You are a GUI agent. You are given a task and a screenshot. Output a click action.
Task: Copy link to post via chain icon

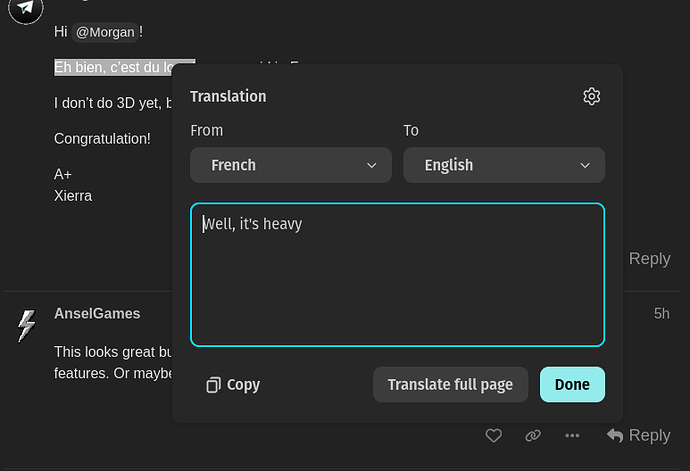click(533, 436)
